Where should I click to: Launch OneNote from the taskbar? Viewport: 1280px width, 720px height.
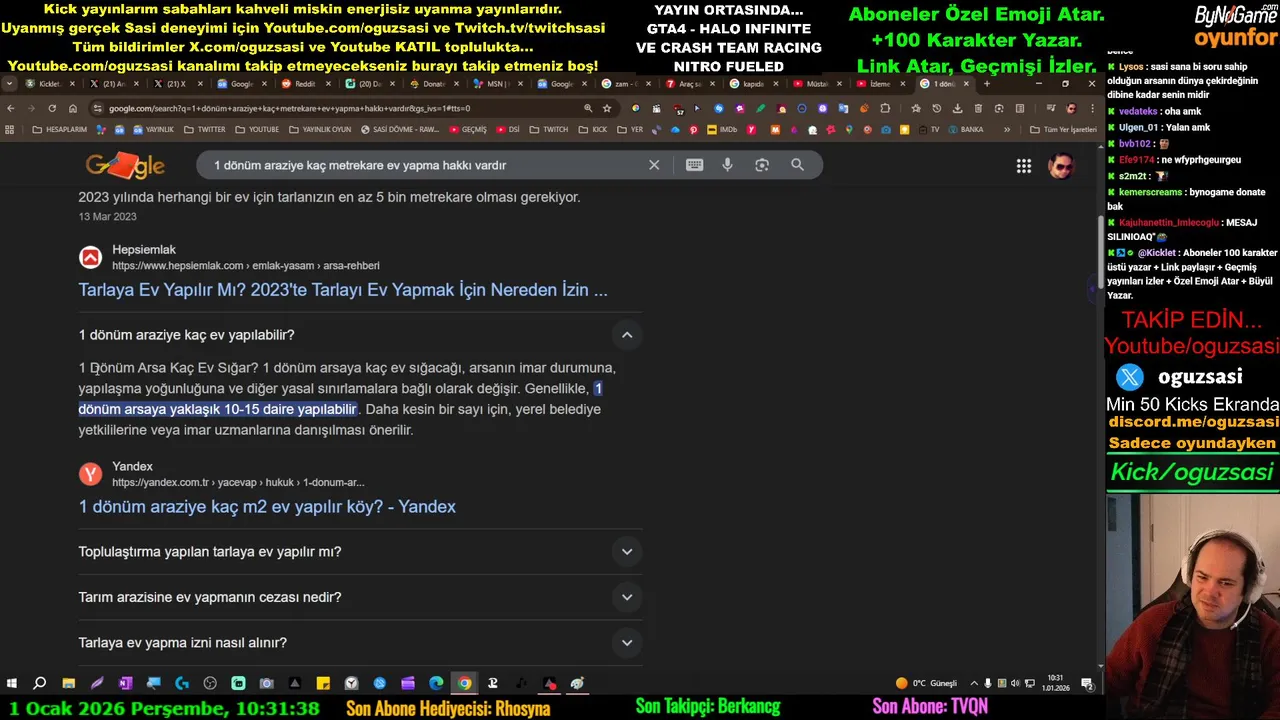[x=125, y=683]
